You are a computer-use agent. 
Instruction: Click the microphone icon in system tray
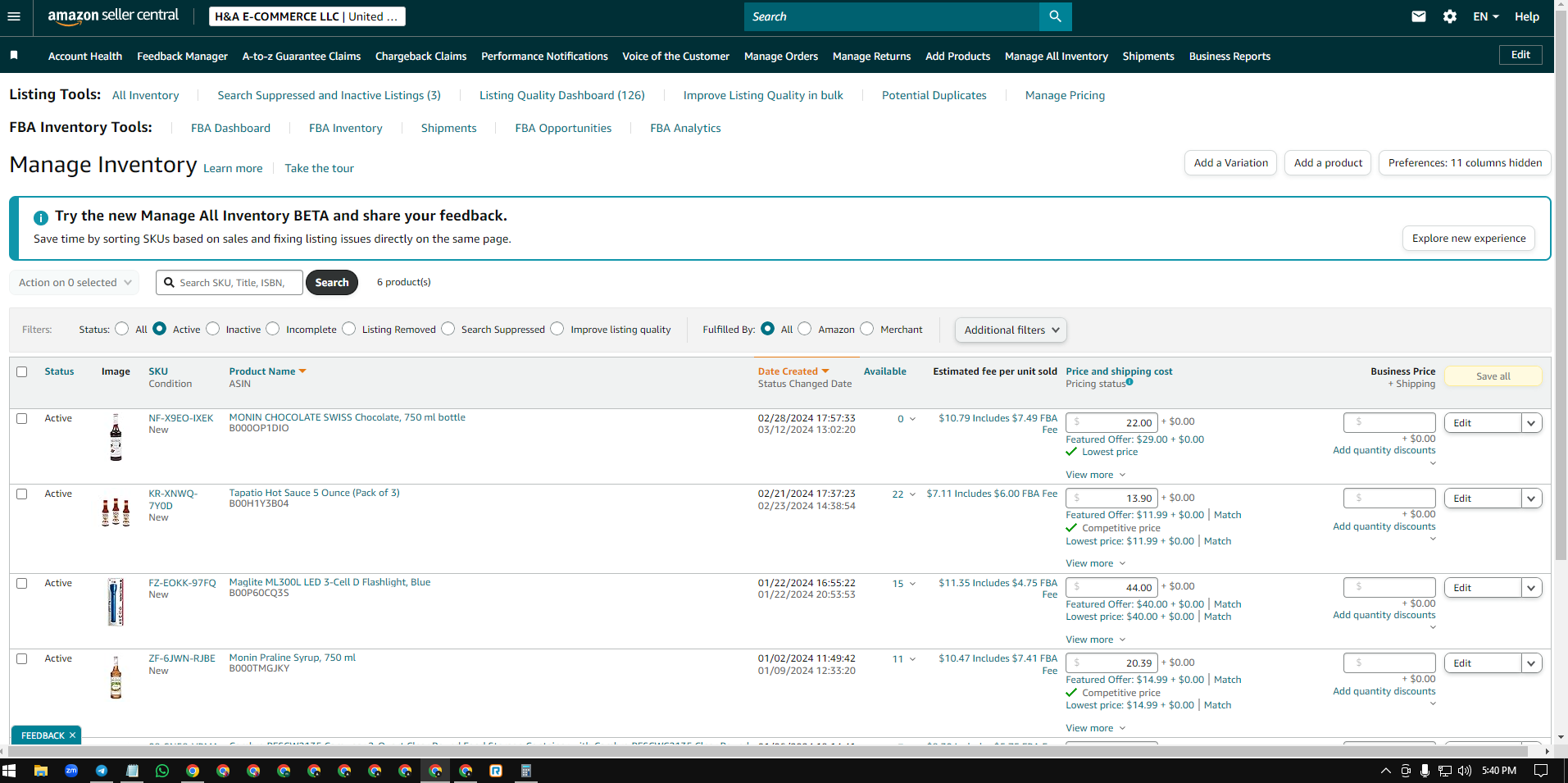[1425, 771]
